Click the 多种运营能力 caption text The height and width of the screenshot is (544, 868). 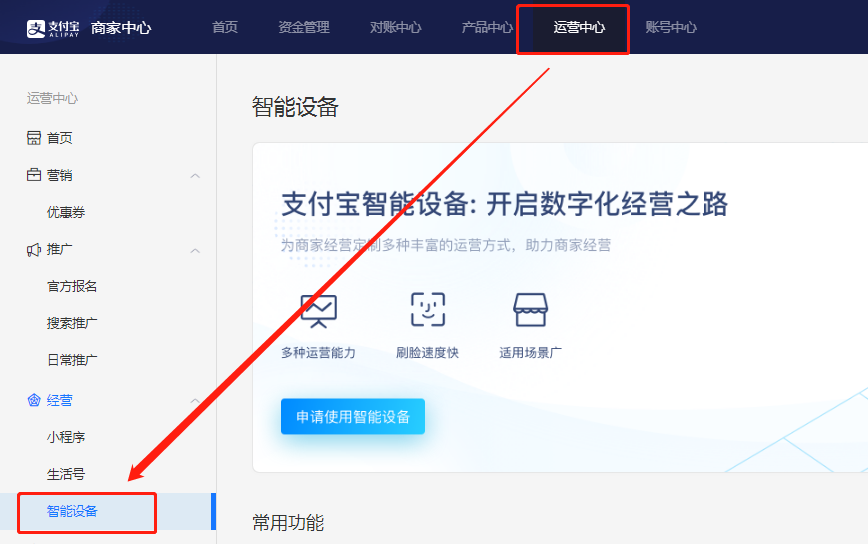pos(318,353)
